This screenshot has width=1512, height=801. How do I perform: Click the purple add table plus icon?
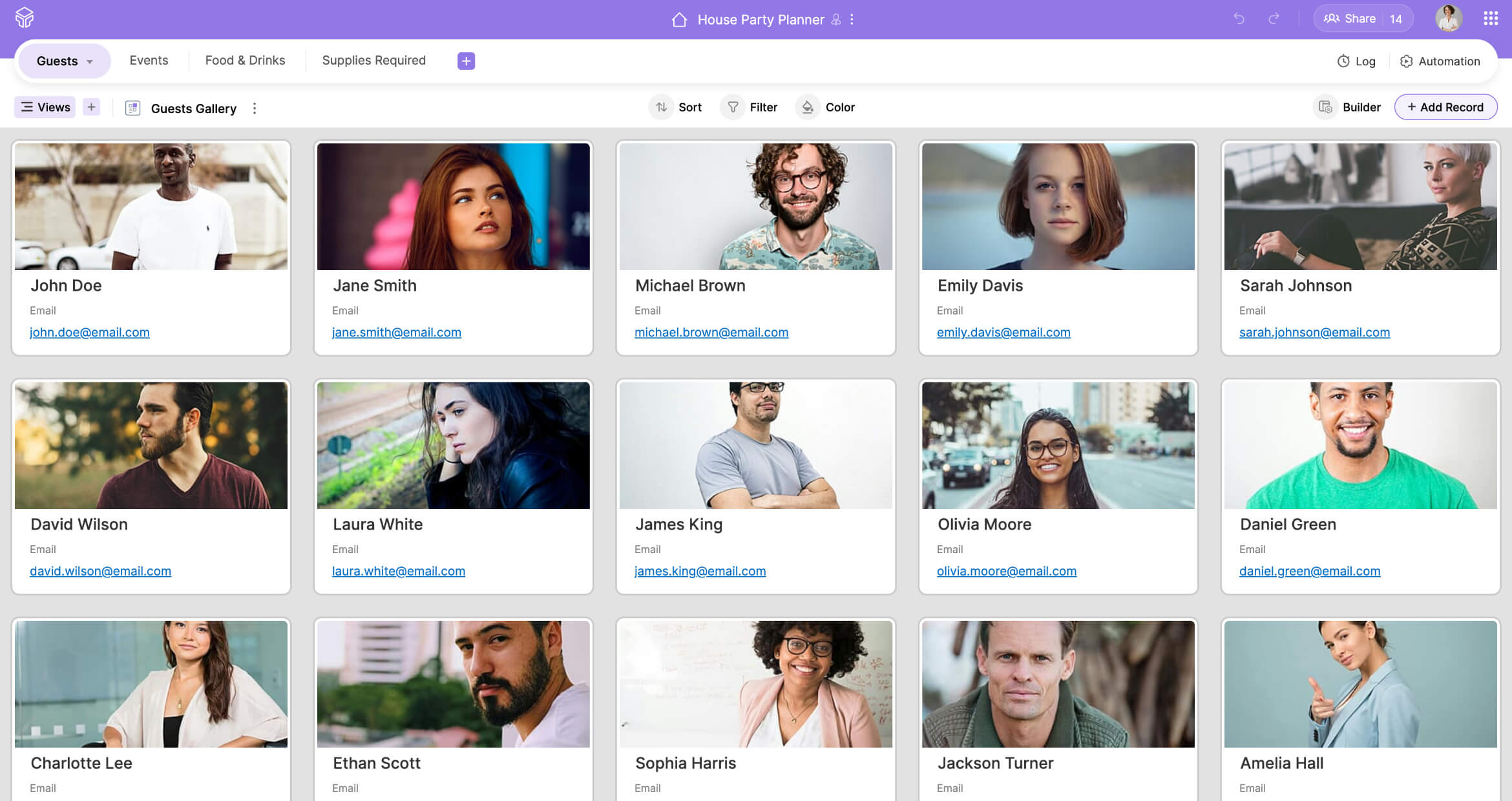[x=466, y=61]
